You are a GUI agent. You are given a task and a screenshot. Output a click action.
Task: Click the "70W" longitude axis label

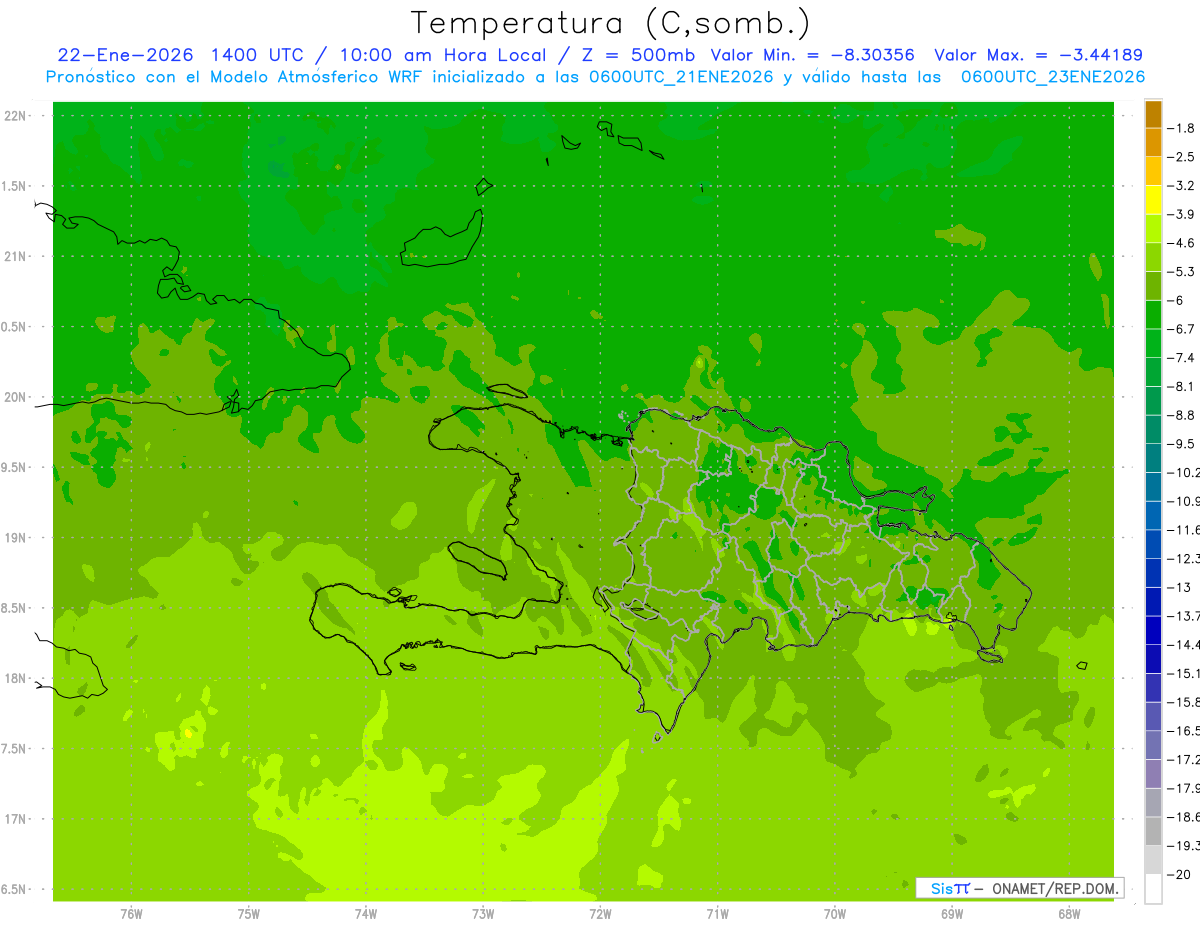click(x=834, y=914)
